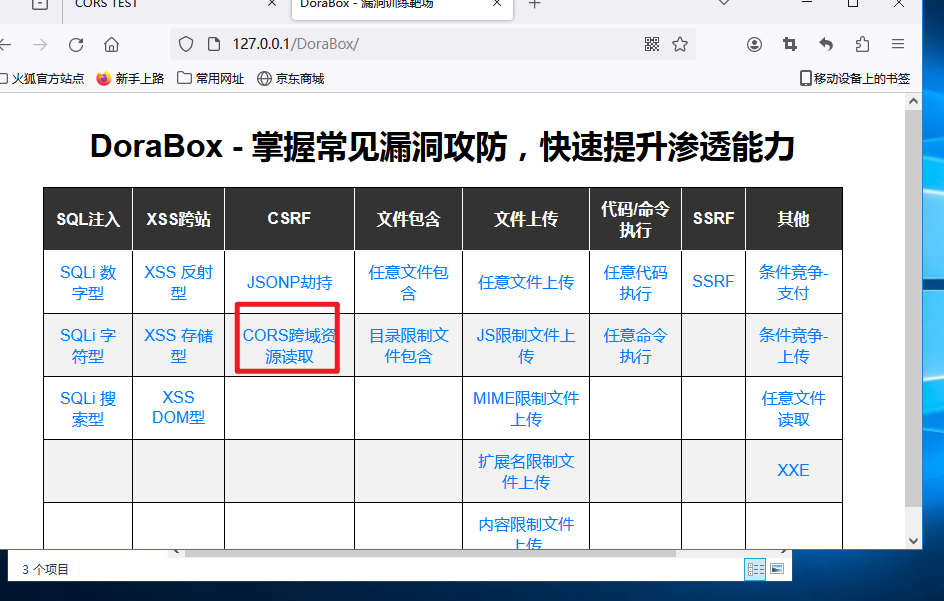Open the 常用网址 bookmarks folder

[x=211, y=79]
